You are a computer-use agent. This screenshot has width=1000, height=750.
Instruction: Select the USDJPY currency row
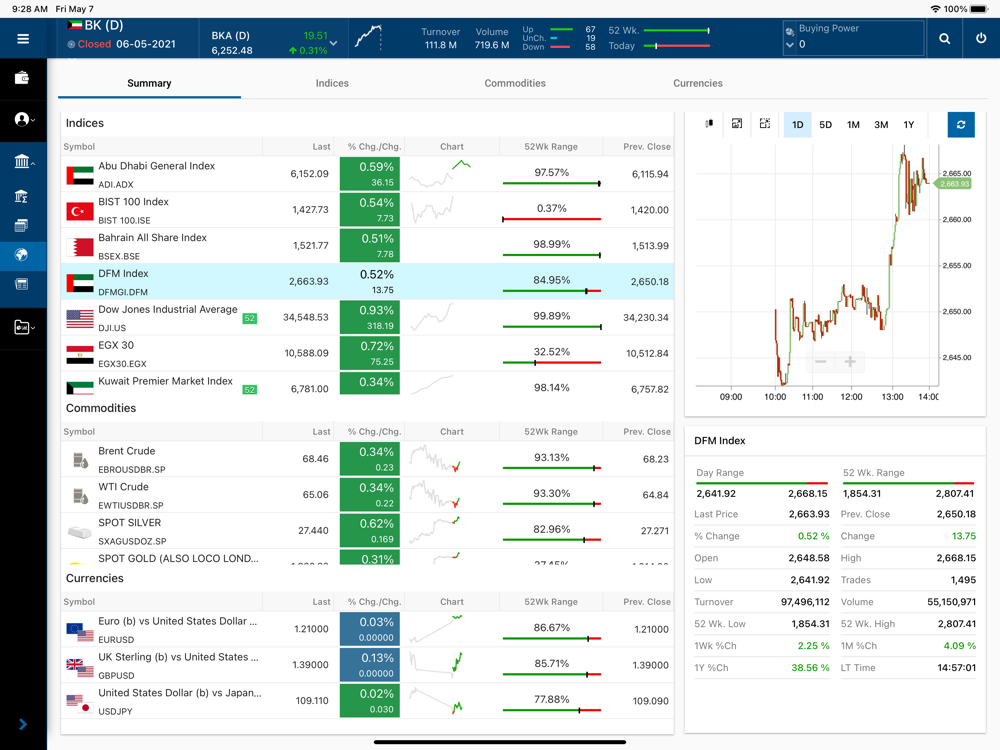[367, 701]
